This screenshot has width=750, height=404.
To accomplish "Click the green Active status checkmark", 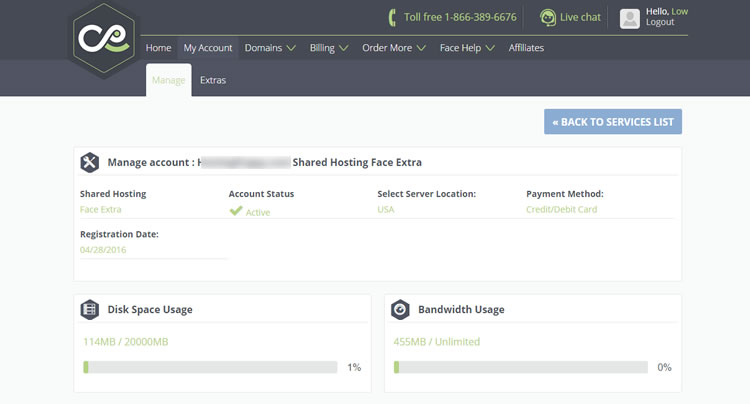I will click(236, 211).
